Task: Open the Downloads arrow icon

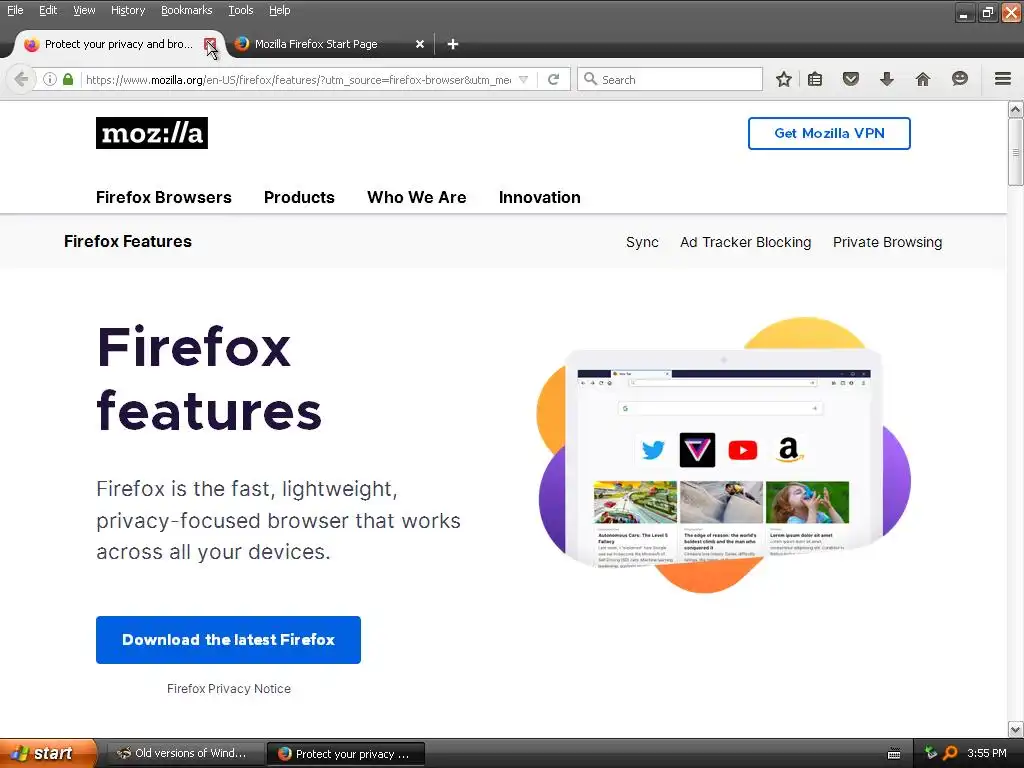Action: tap(887, 80)
